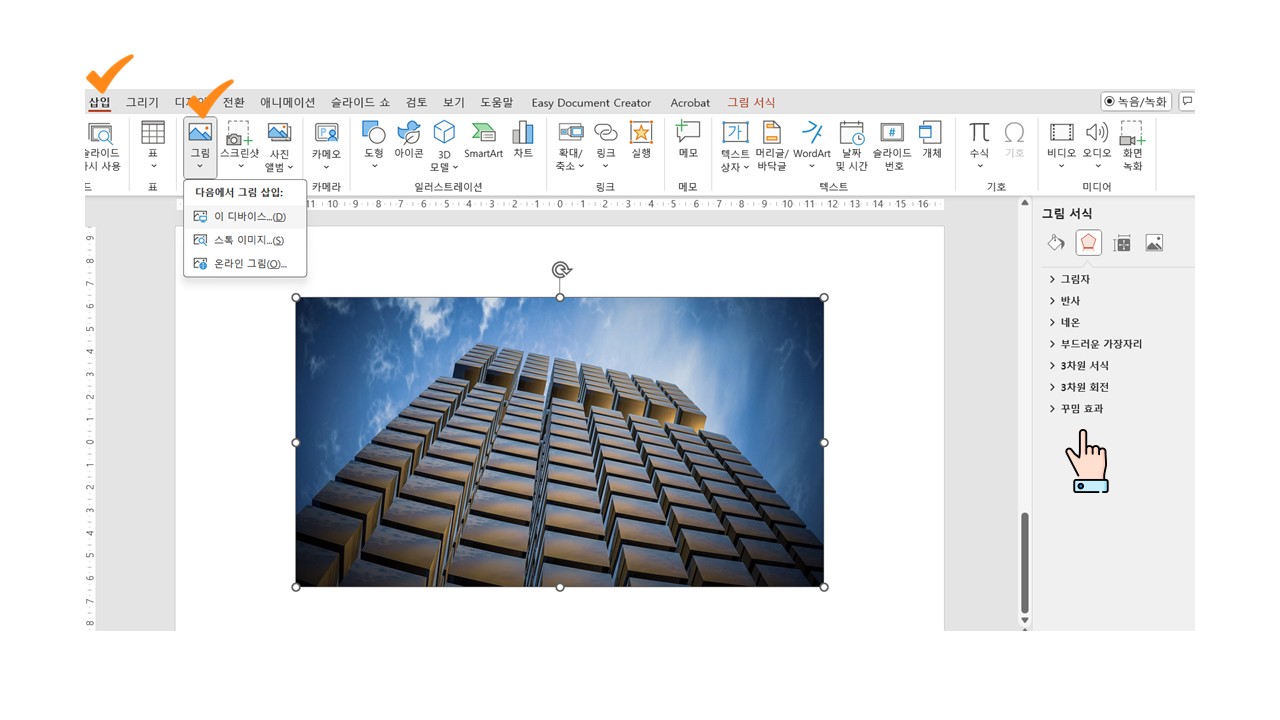Insert a 3D 모델 (3D Model)
The image size is (1280, 720).
coord(444,147)
